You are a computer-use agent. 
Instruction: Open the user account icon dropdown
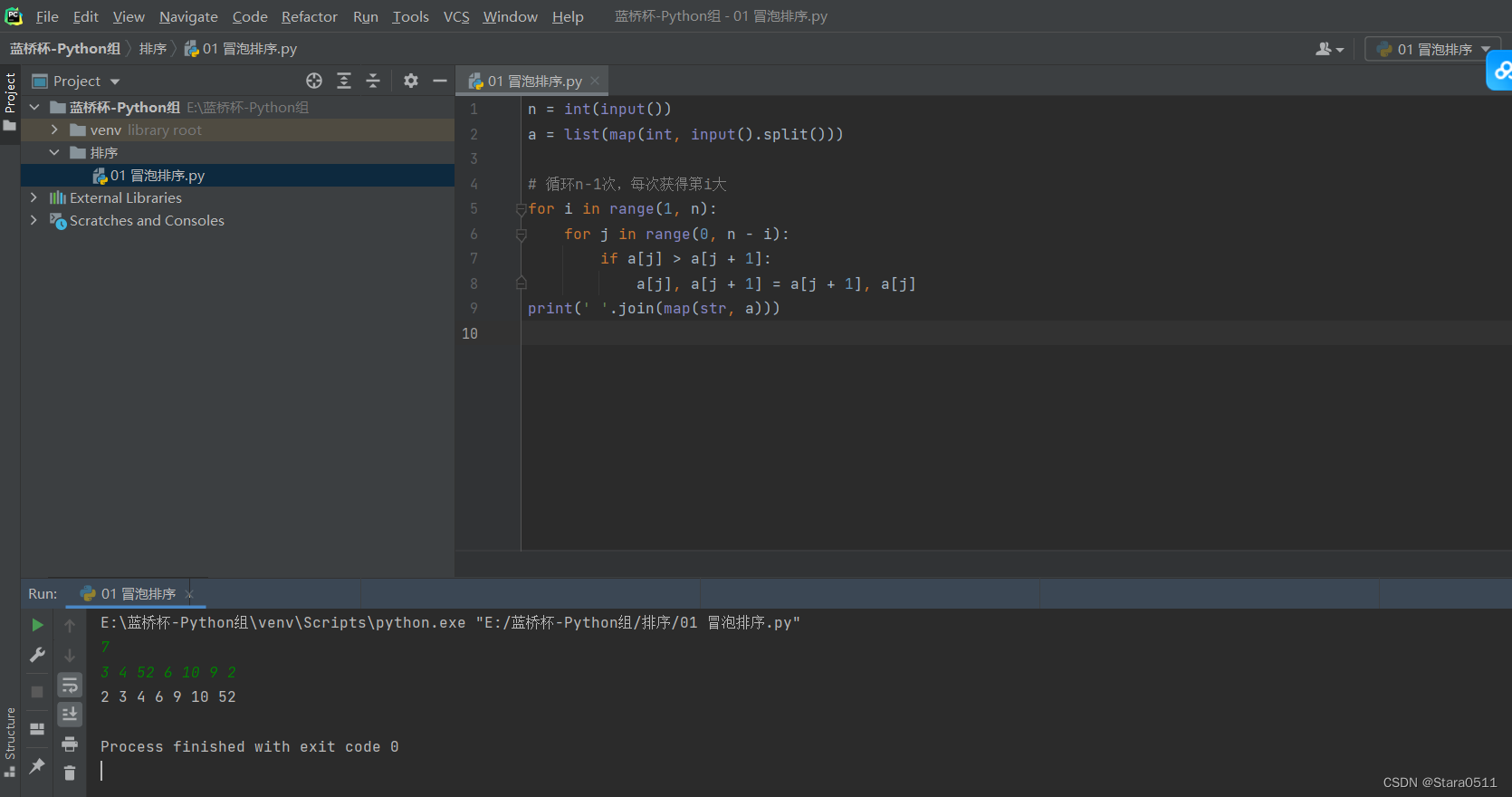1329,49
